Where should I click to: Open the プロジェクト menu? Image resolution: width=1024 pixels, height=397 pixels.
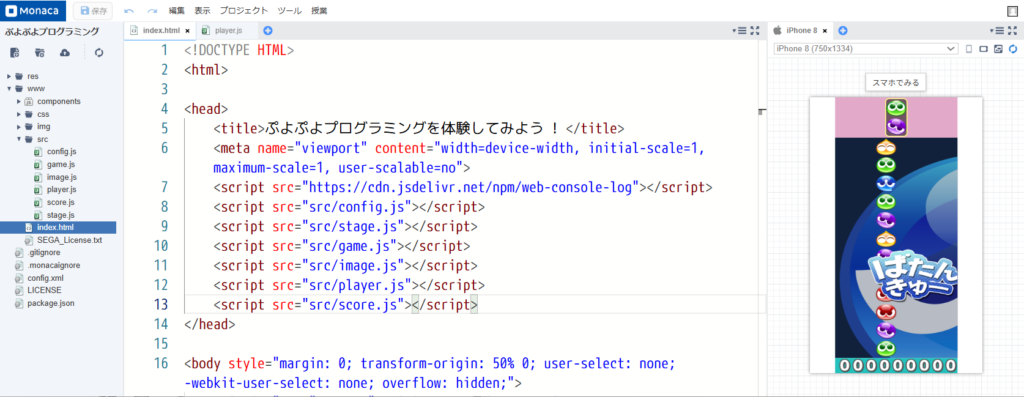[244, 10]
